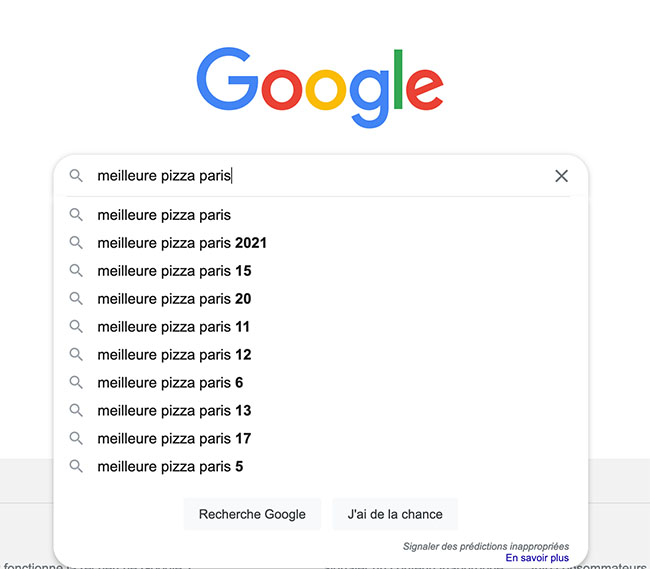Image resolution: width=650 pixels, height=569 pixels.
Task: Pick the suggestion "meilleure pizza paris 17"
Action: tap(174, 439)
